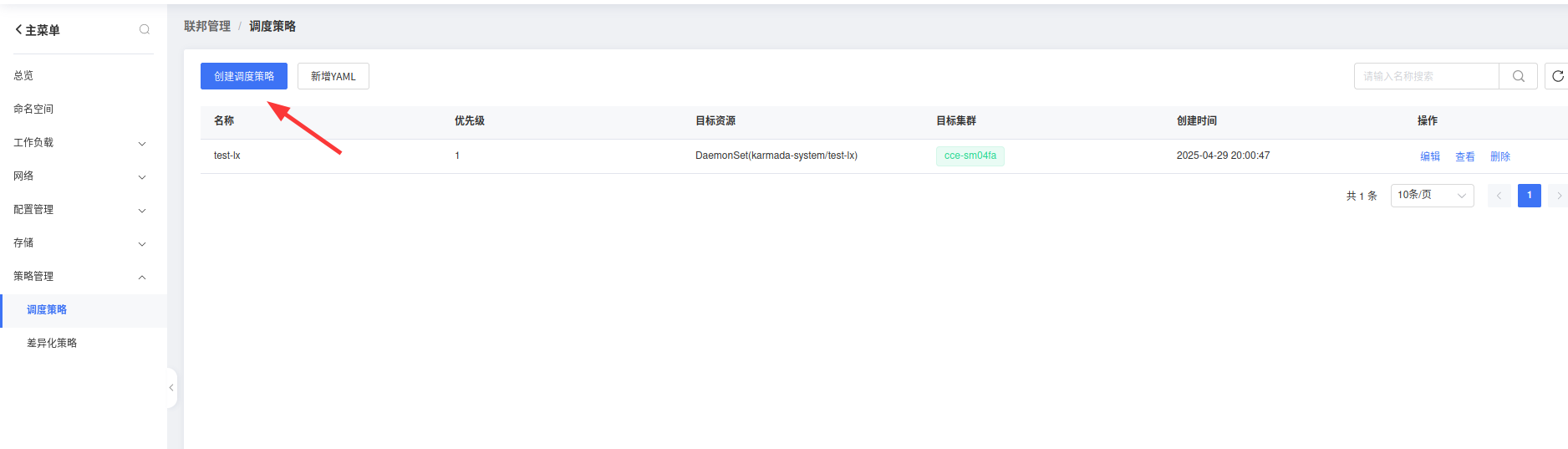The height and width of the screenshot is (449, 1568).
Task: Go to previous page arrow in pagination
Action: (x=1499, y=196)
